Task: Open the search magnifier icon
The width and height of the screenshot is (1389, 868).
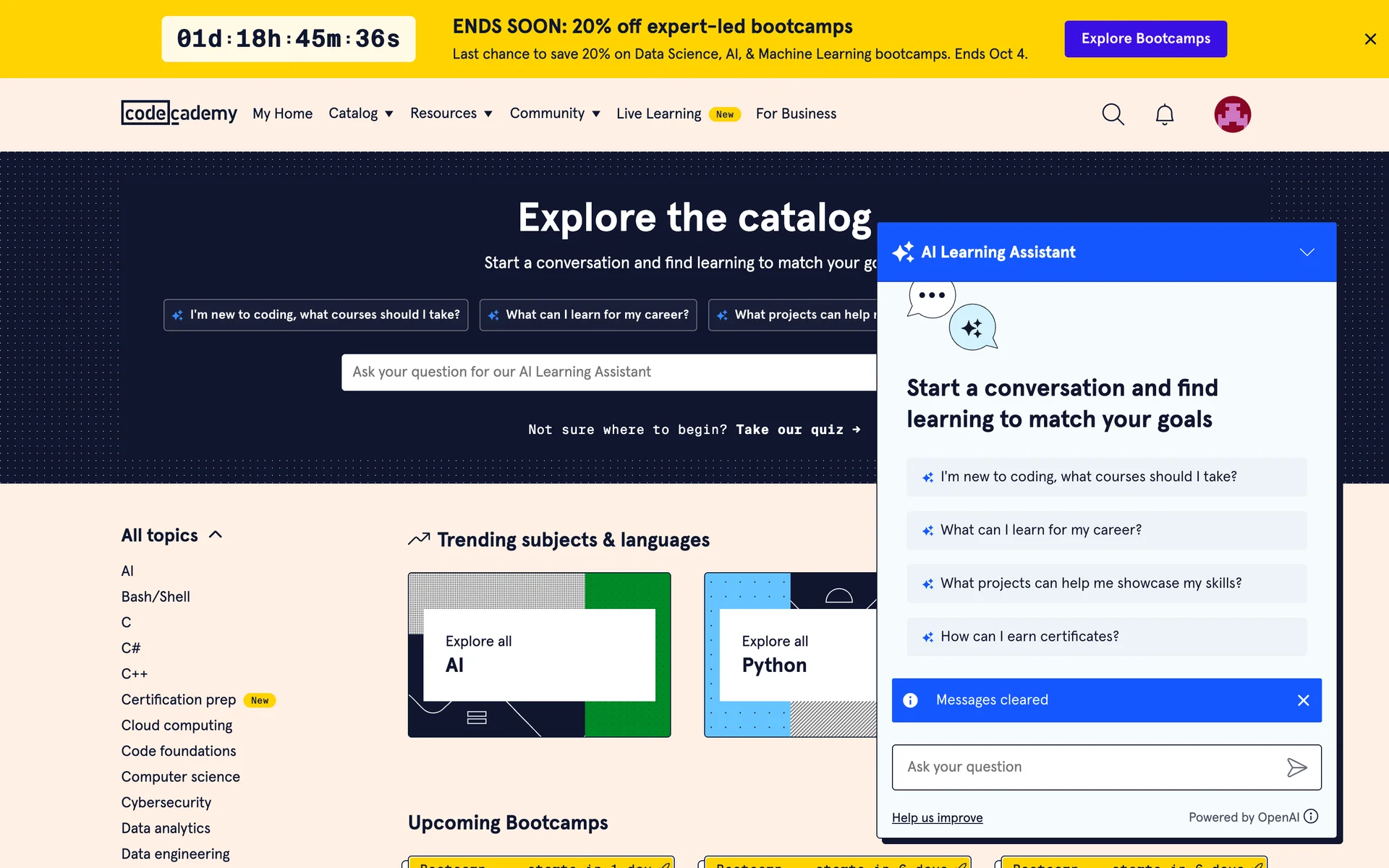Action: click(x=1113, y=114)
